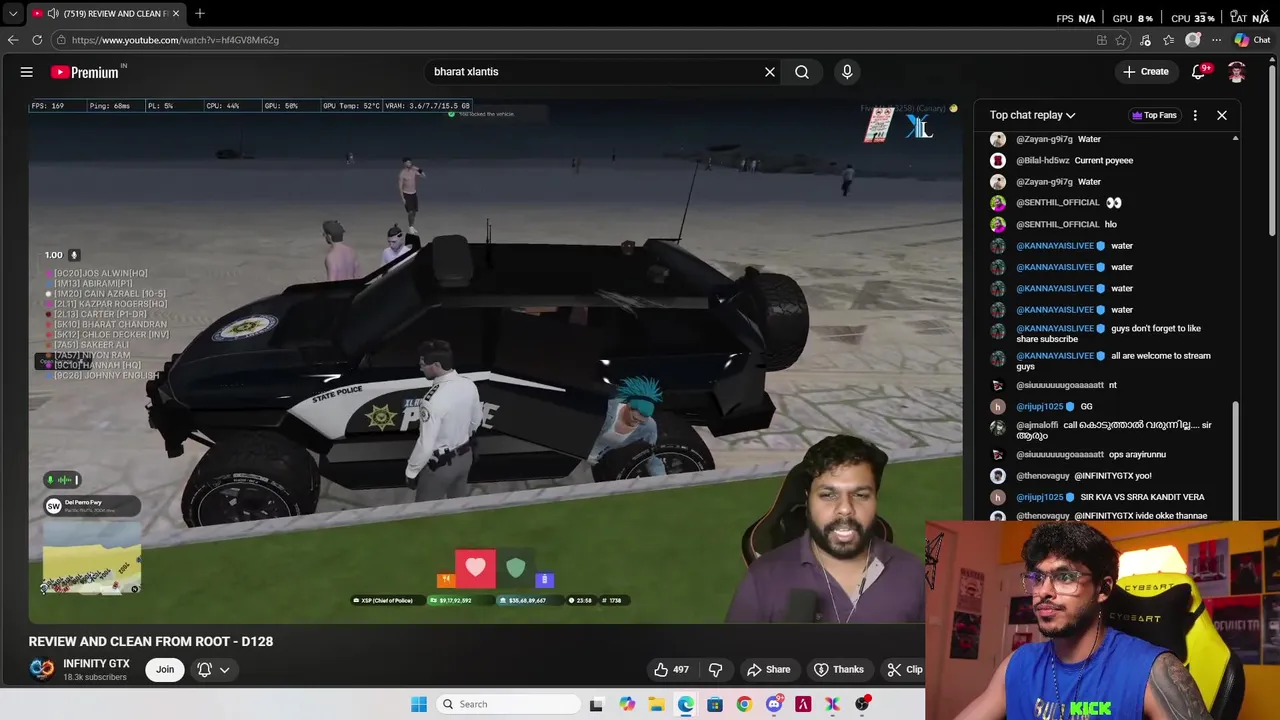Mute the tab via speaker icon
The image size is (1280, 720).
[x=52, y=14]
